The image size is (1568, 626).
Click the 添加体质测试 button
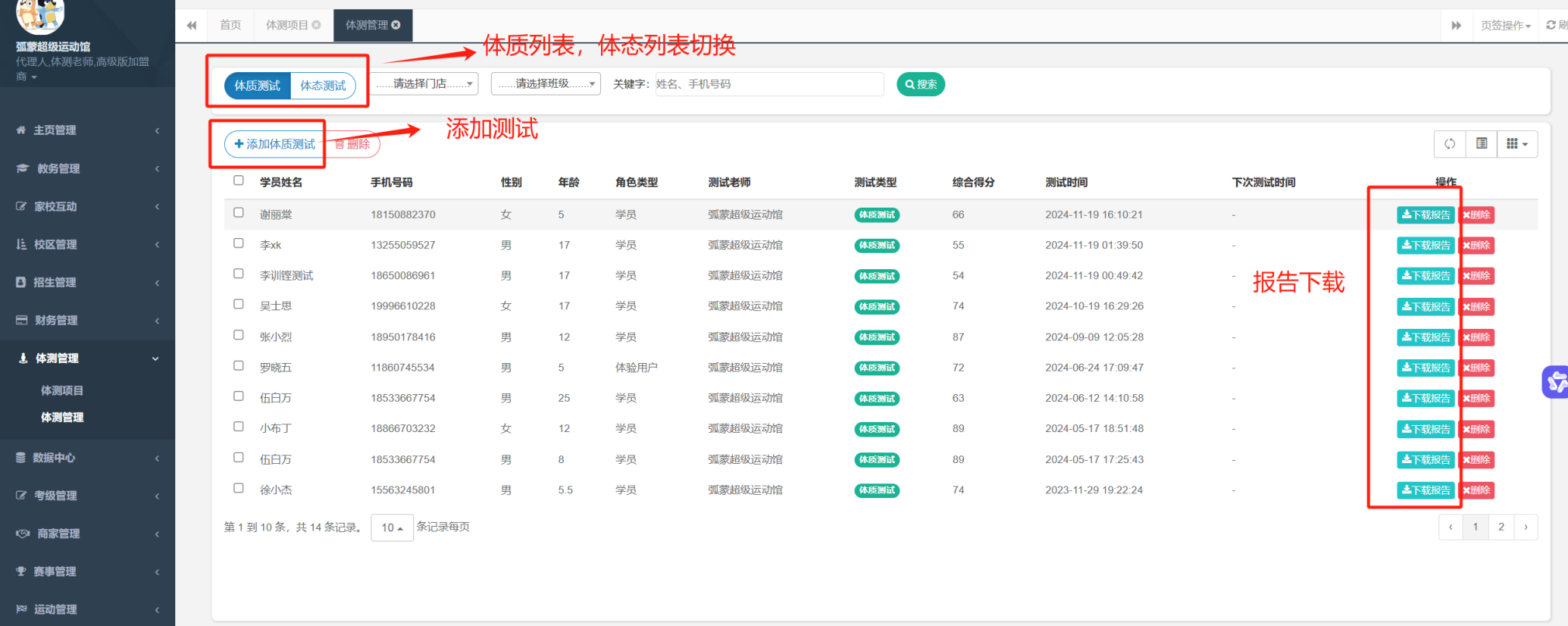pyautogui.click(x=275, y=144)
